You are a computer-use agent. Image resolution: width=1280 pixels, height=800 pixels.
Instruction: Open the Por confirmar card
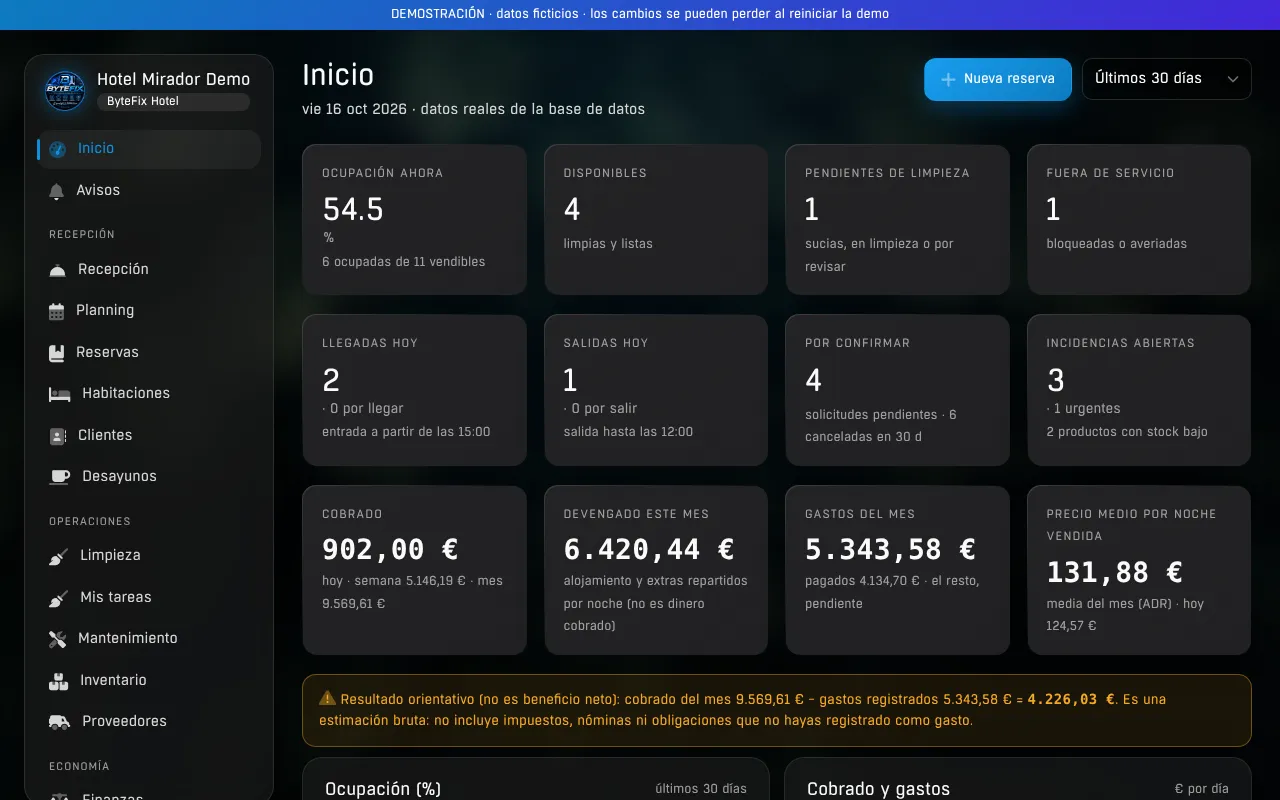pyautogui.click(x=897, y=390)
